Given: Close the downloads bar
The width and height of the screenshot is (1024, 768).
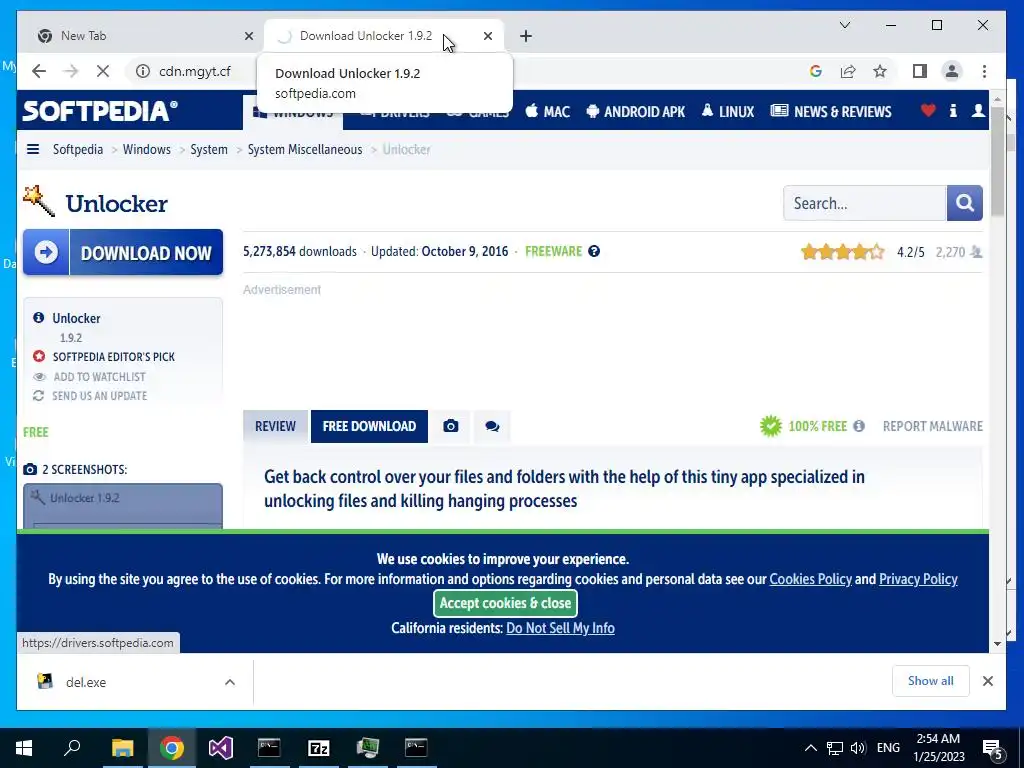Looking at the screenshot, I should click(x=987, y=681).
